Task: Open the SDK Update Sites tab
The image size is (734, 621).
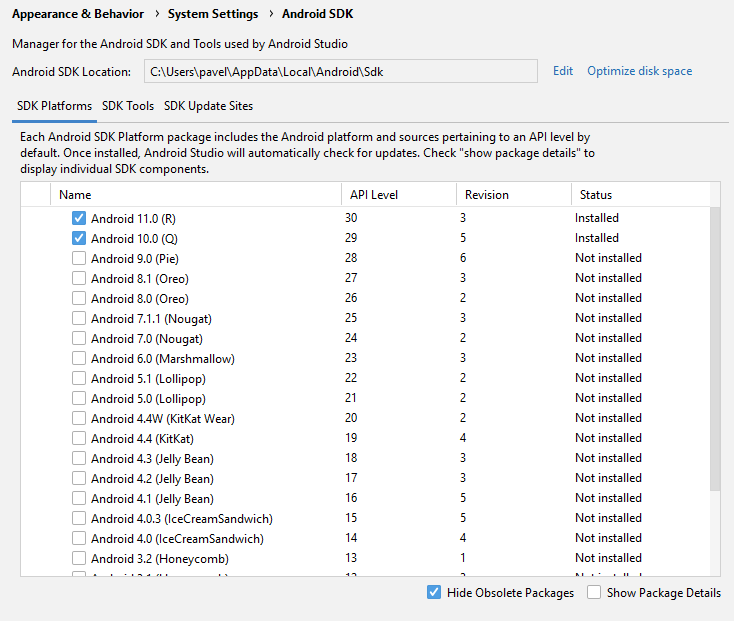Action: point(208,106)
